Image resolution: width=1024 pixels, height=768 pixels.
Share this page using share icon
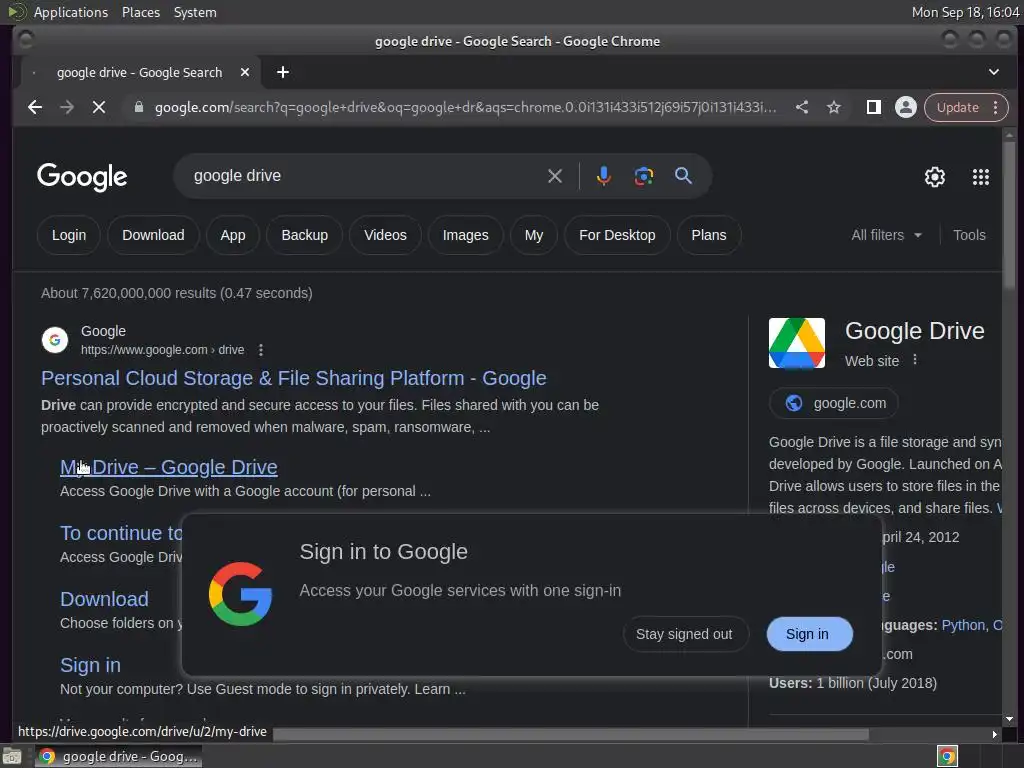802,107
